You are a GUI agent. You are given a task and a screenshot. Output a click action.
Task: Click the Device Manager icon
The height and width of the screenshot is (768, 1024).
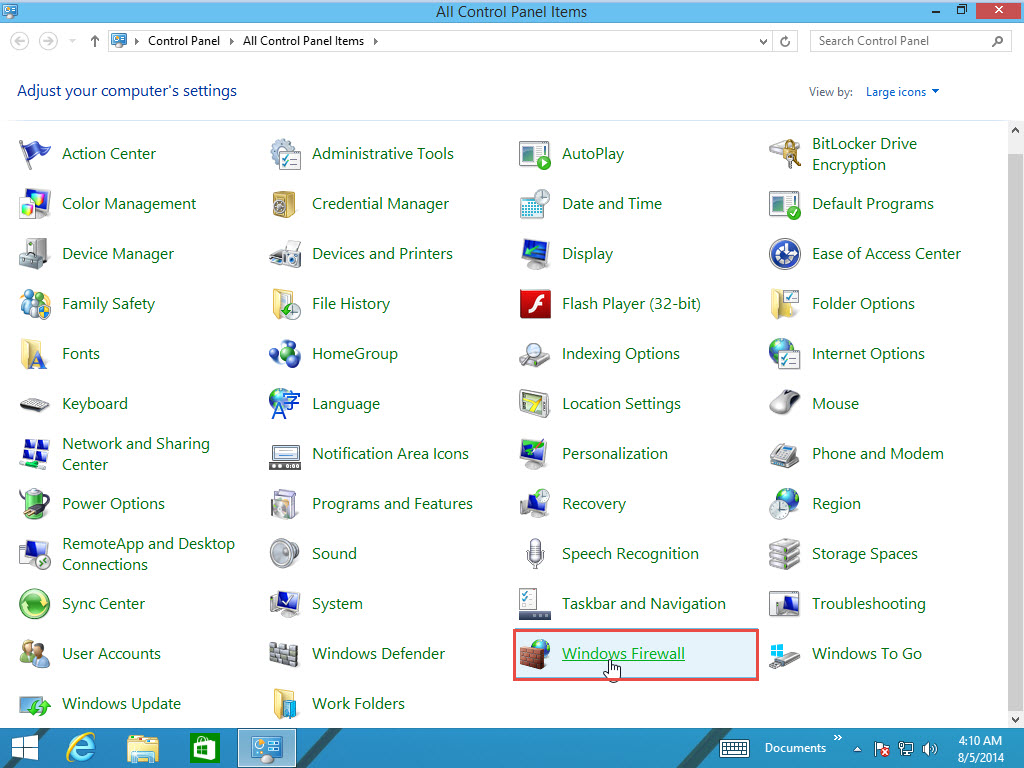(x=34, y=254)
